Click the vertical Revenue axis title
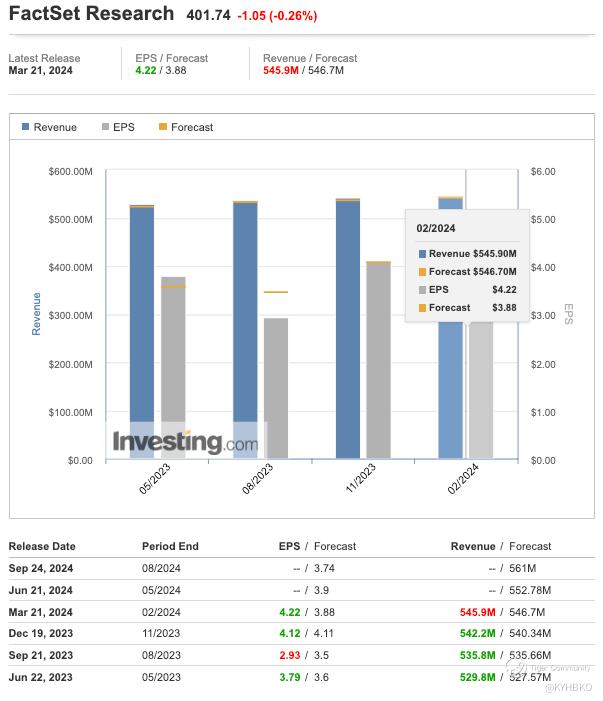 tap(36, 314)
